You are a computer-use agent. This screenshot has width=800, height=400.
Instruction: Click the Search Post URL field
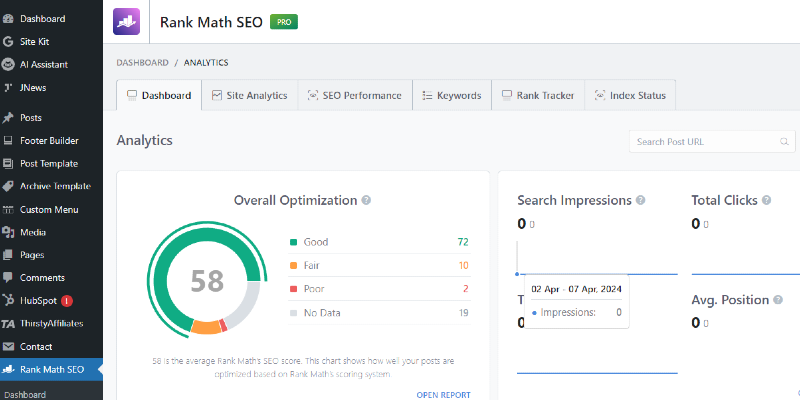pyautogui.click(x=712, y=142)
